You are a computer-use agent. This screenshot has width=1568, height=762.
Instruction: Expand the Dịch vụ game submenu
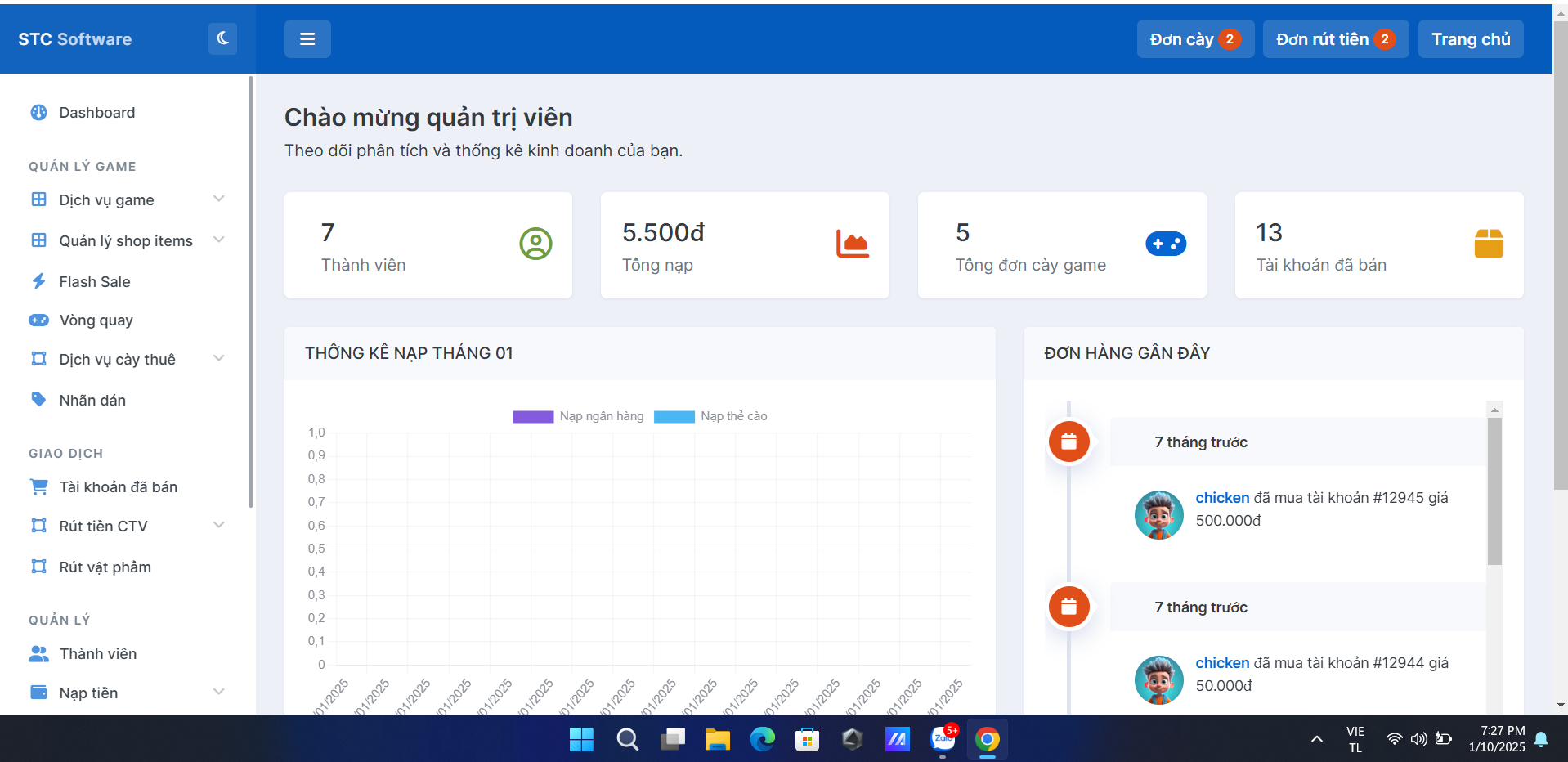(218, 199)
